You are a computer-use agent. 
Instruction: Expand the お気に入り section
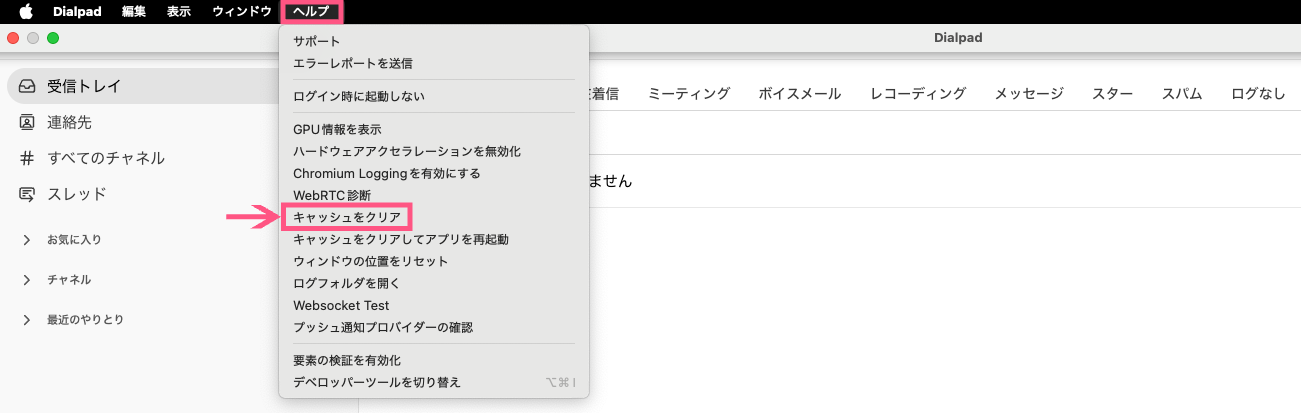[27, 240]
